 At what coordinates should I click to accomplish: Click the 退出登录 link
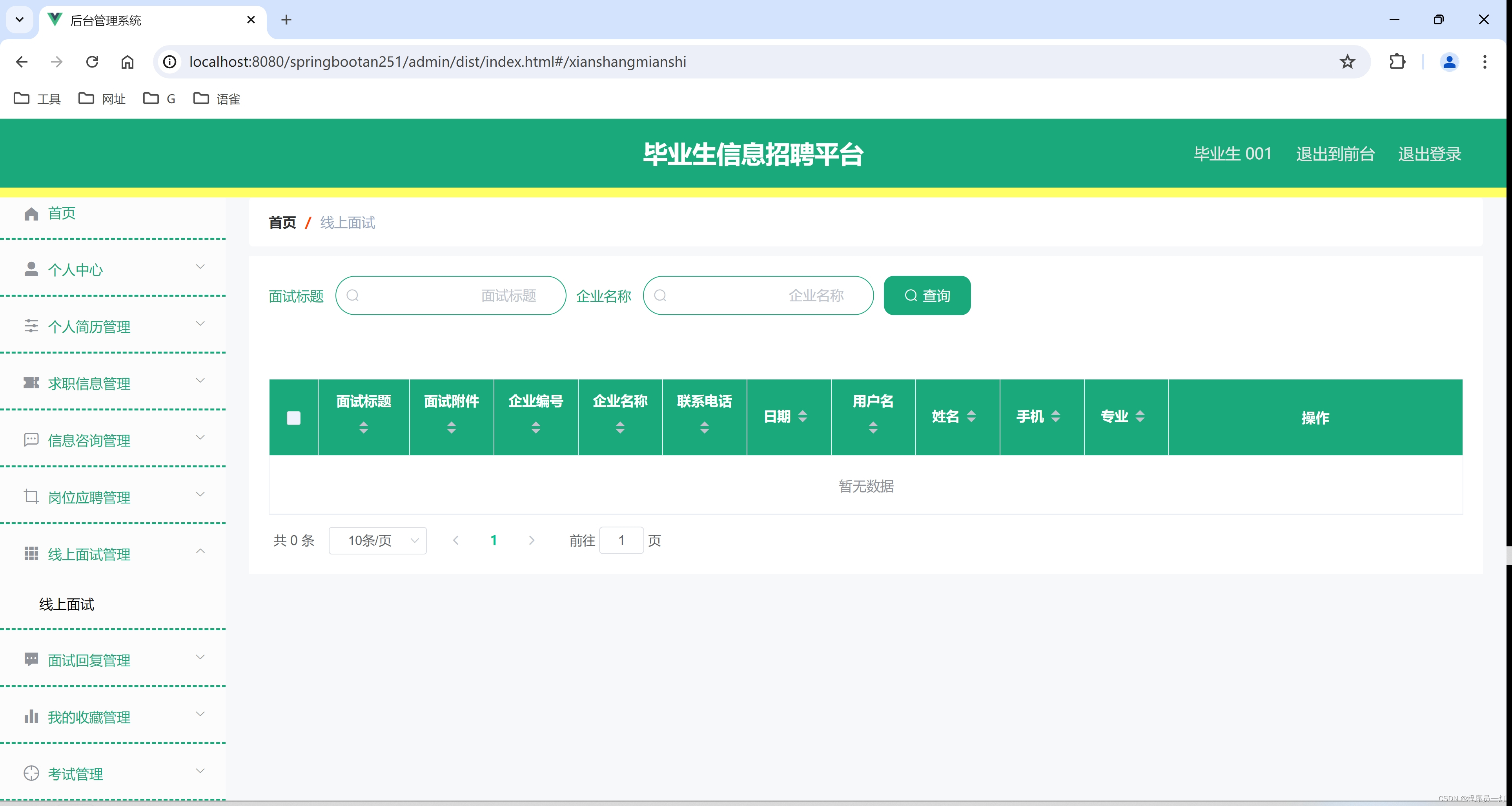click(x=1429, y=154)
